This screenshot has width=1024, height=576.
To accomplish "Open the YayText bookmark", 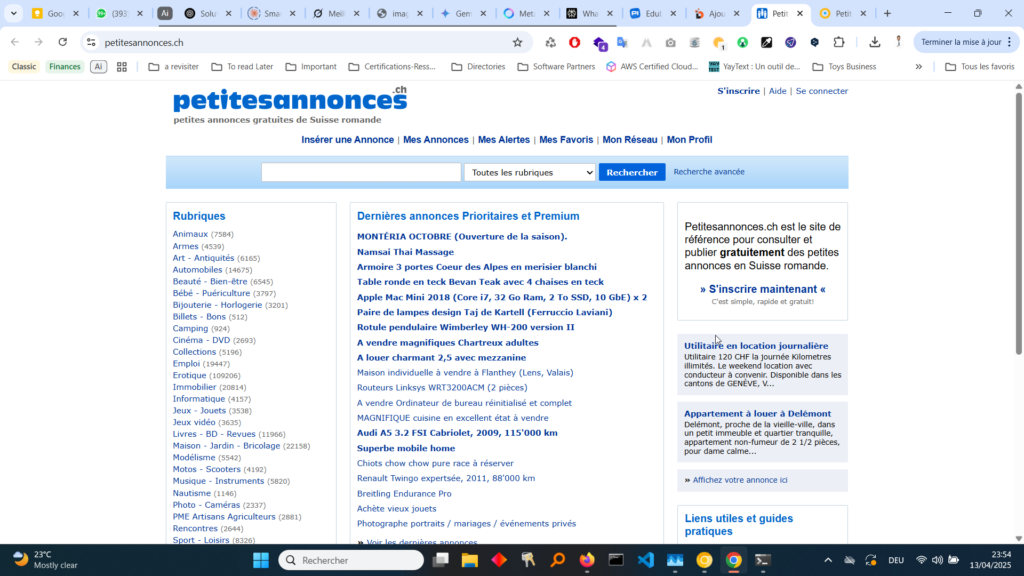I will coord(754,67).
